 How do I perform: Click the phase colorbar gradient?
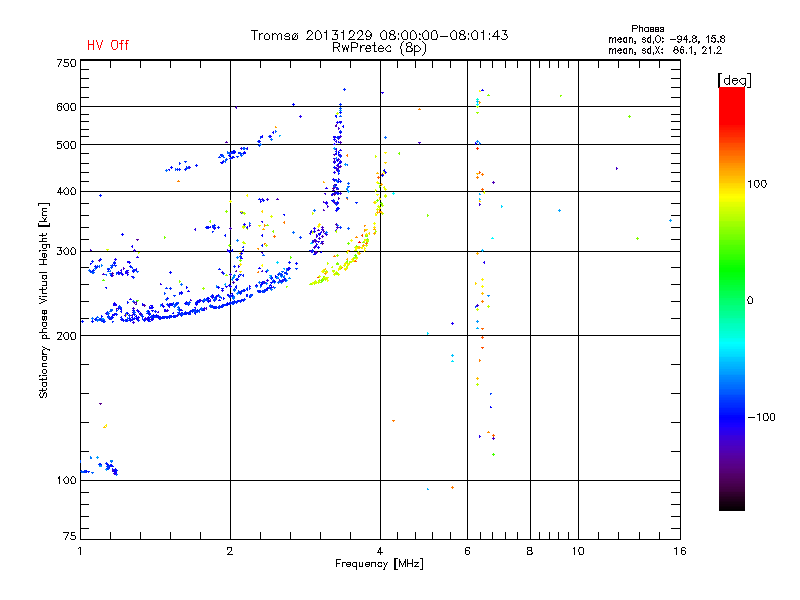[732, 298]
